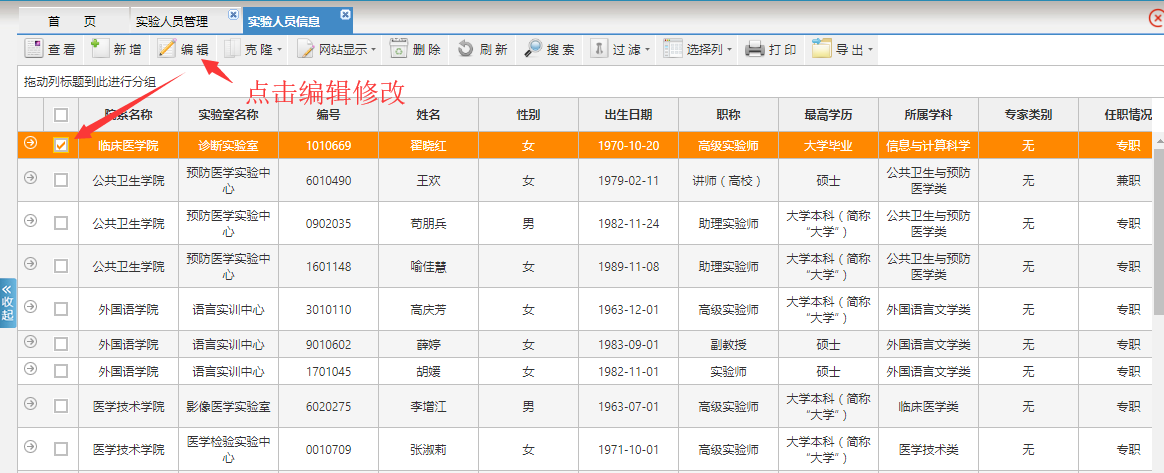Viewport: 1164px width, 473px height.
Task: Open the 搜索 (Search) magnifier tool
Action: (549, 49)
